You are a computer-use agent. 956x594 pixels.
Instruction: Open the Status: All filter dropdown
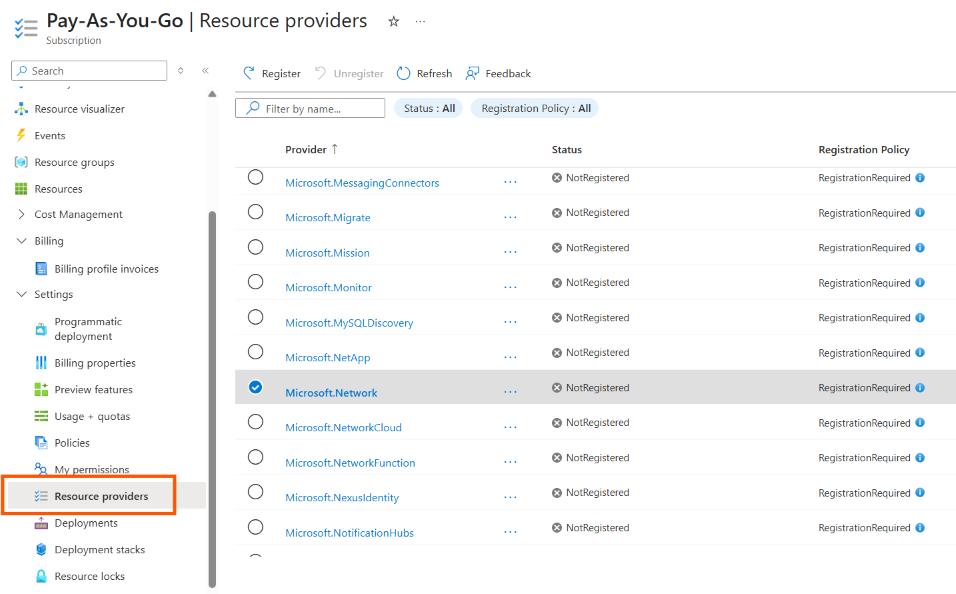pos(428,107)
